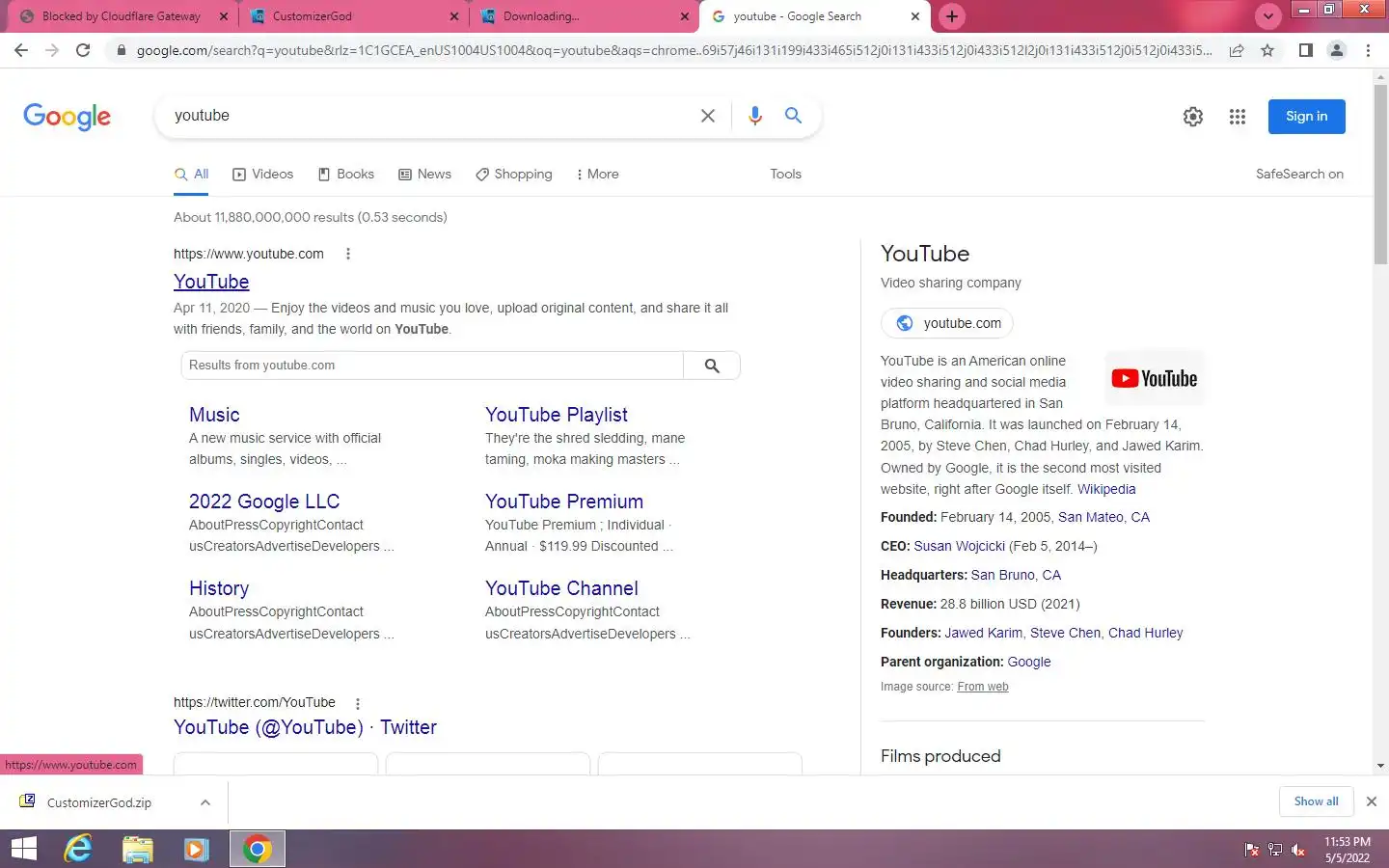Image resolution: width=1389 pixels, height=868 pixels.
Task: Switch to the Downloading... browser tab
Action: point(586,16)
